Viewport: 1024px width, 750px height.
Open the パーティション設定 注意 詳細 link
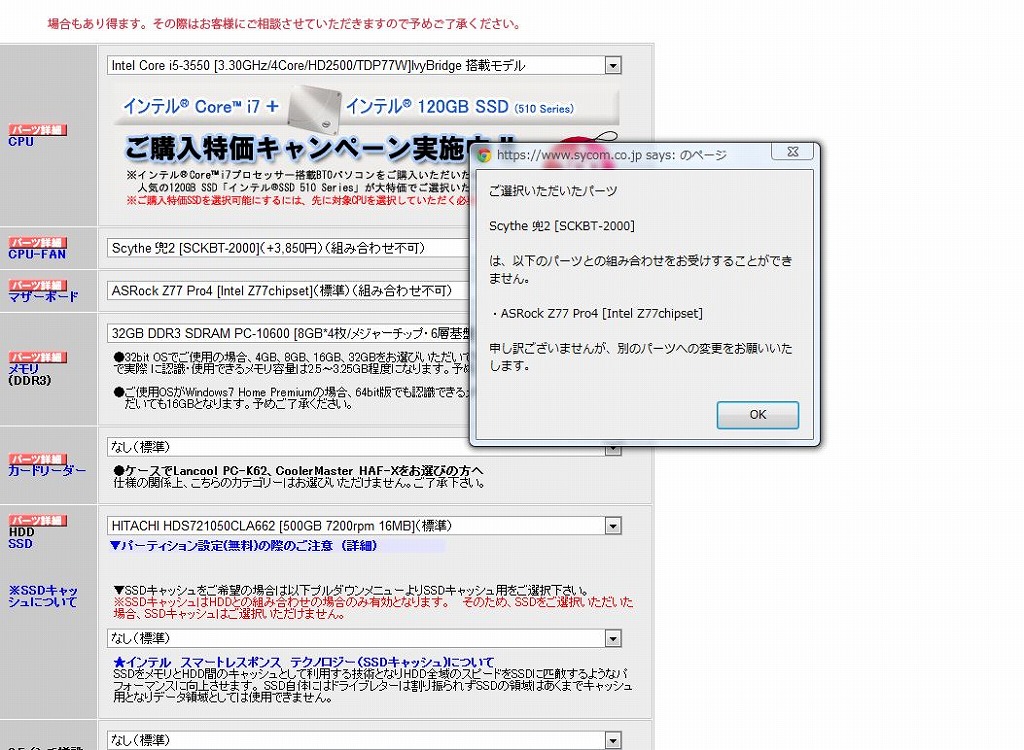click(x=244, y=546)
